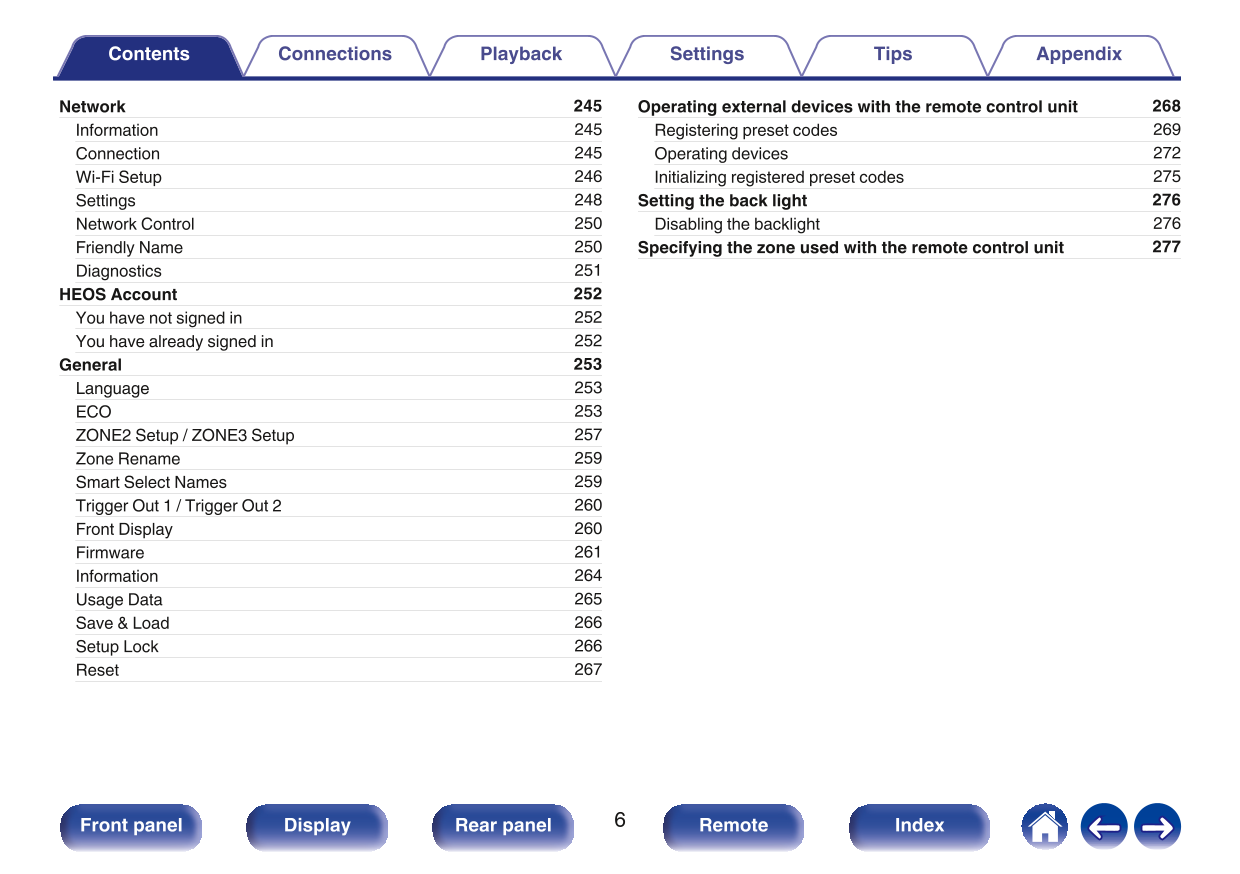Image resolution: width=1240 pixels, height=874 pixels.
Task: Open the Rear panel page button
Action: coord(503,826)
